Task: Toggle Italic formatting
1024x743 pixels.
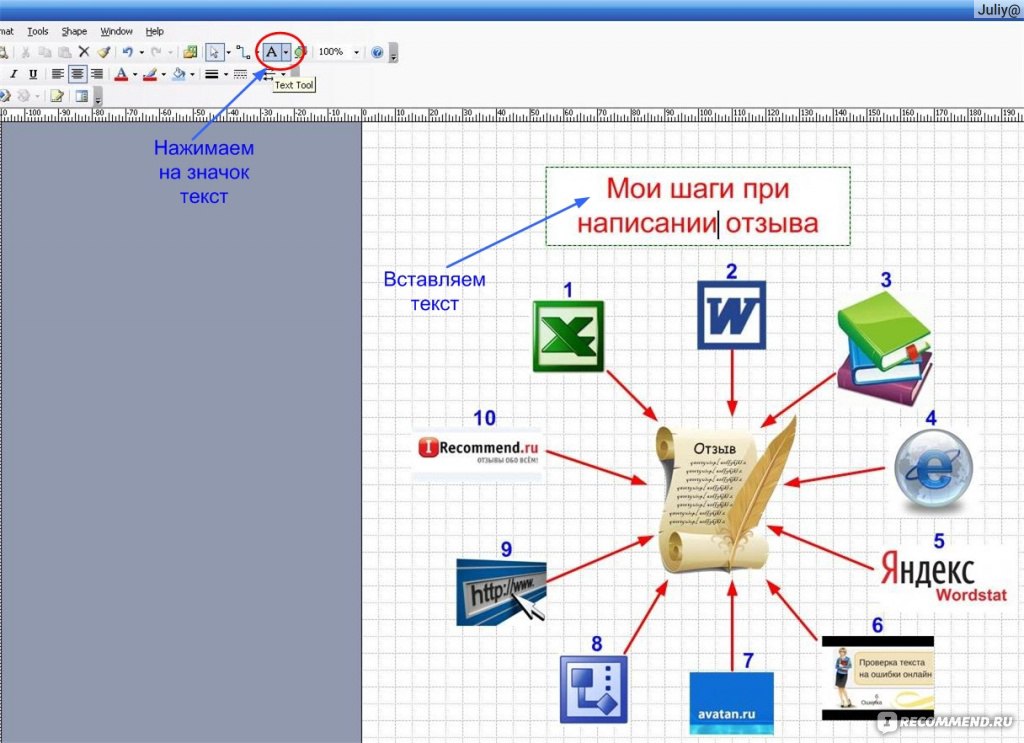Action: pyautogui.click(x=13, y=74)
